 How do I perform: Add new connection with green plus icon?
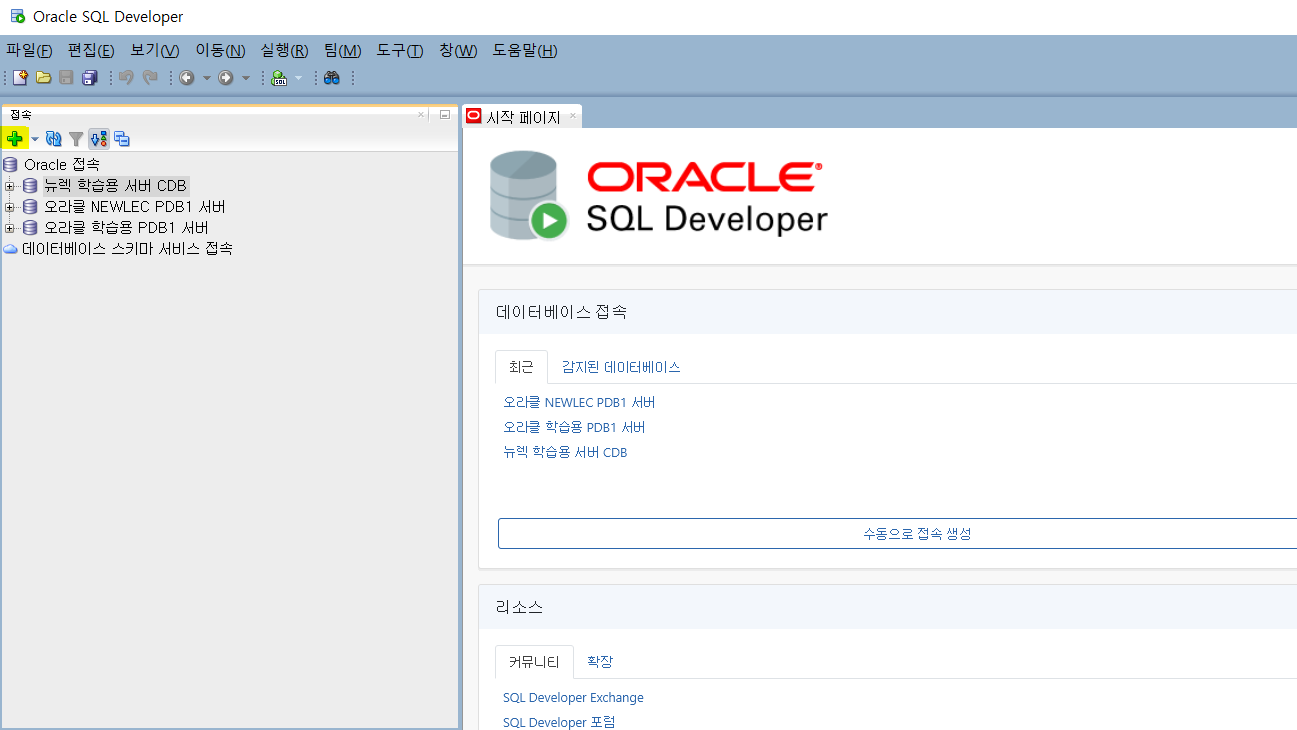[14, 139]
